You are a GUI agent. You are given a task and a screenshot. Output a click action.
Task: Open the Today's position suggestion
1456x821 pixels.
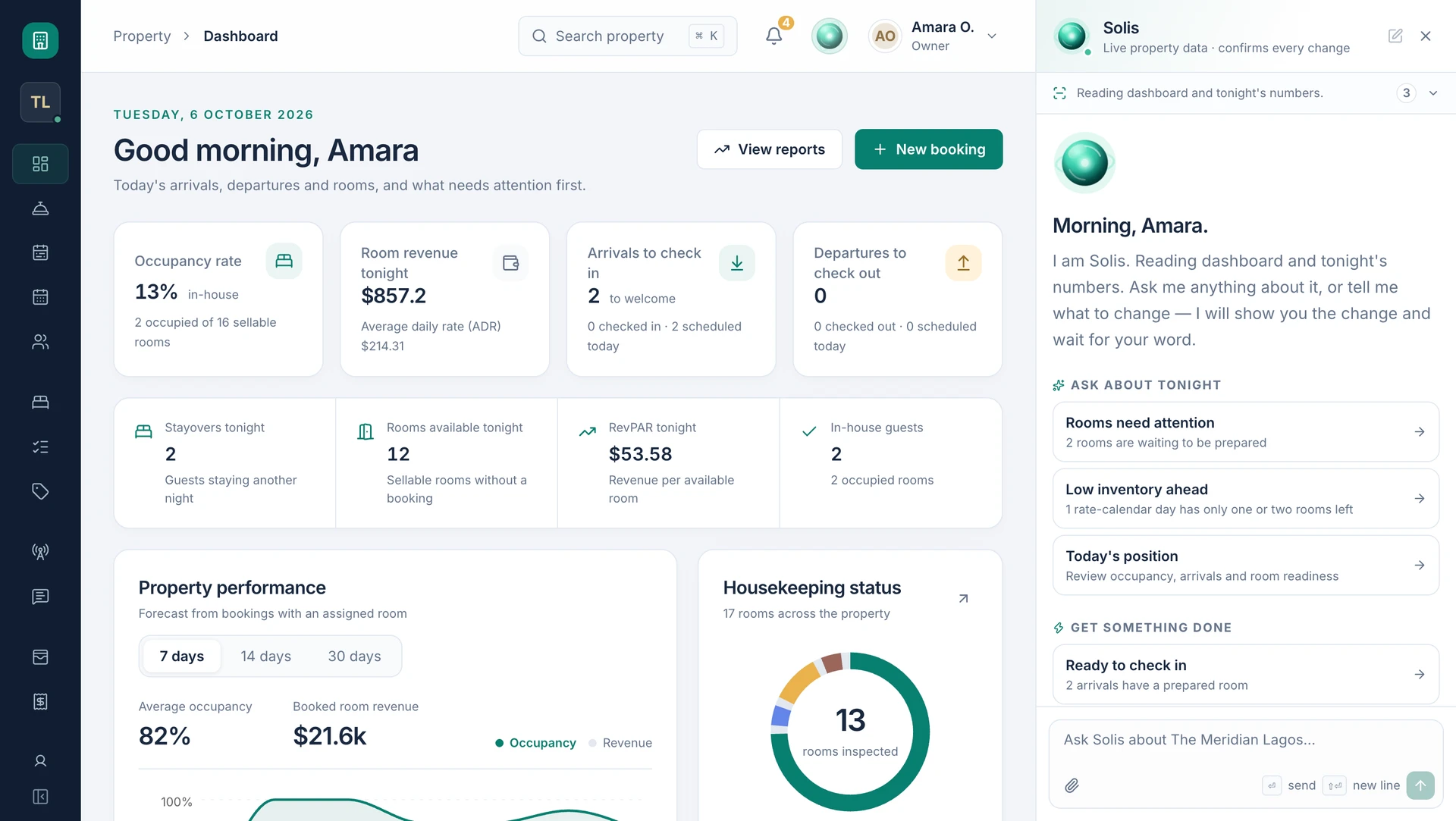(x=1245, y=566)
